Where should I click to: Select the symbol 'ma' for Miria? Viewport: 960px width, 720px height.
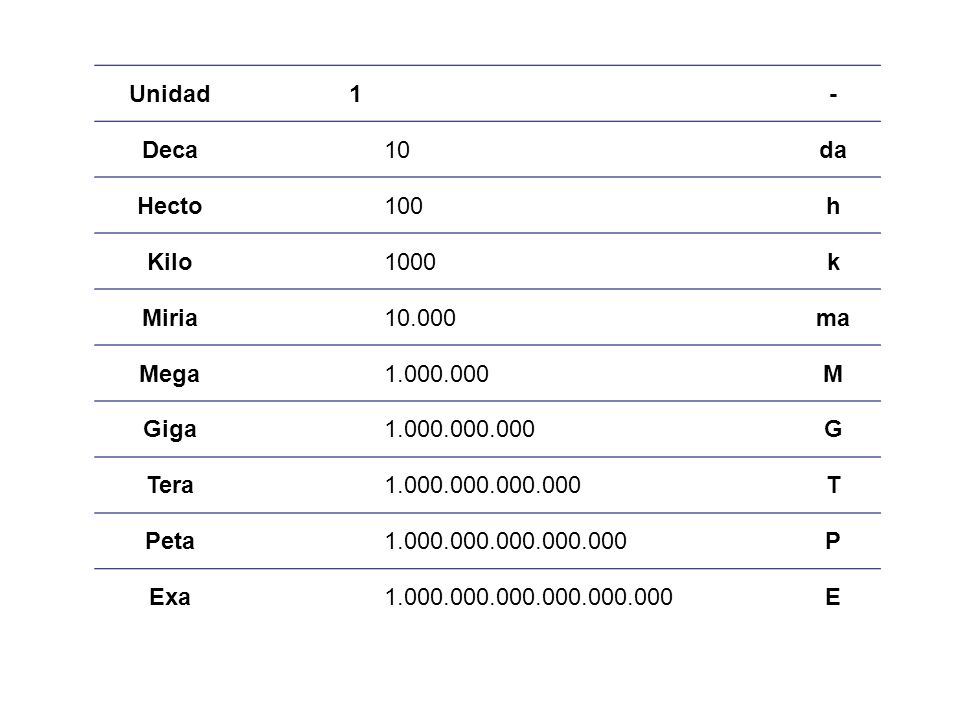(833, 318)
